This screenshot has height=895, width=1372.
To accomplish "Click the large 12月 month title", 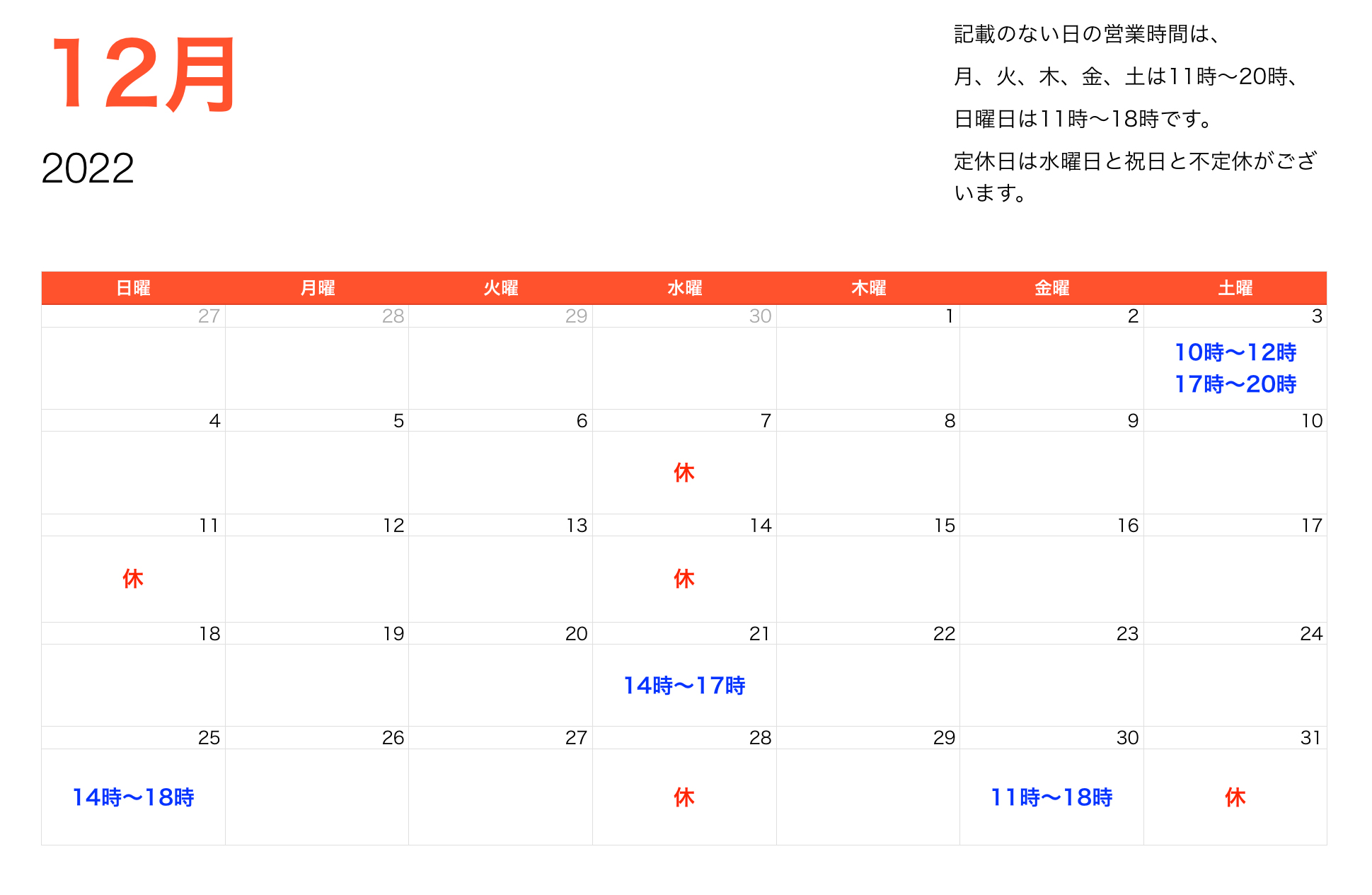I will pos(144,74).
